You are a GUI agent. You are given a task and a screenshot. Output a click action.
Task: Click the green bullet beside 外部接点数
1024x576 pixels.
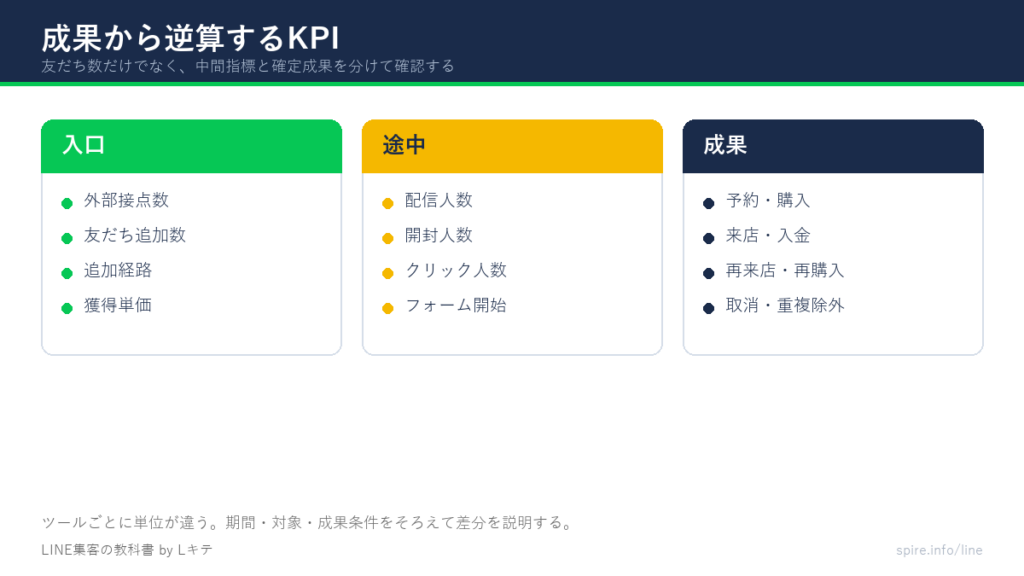[67, 203]
